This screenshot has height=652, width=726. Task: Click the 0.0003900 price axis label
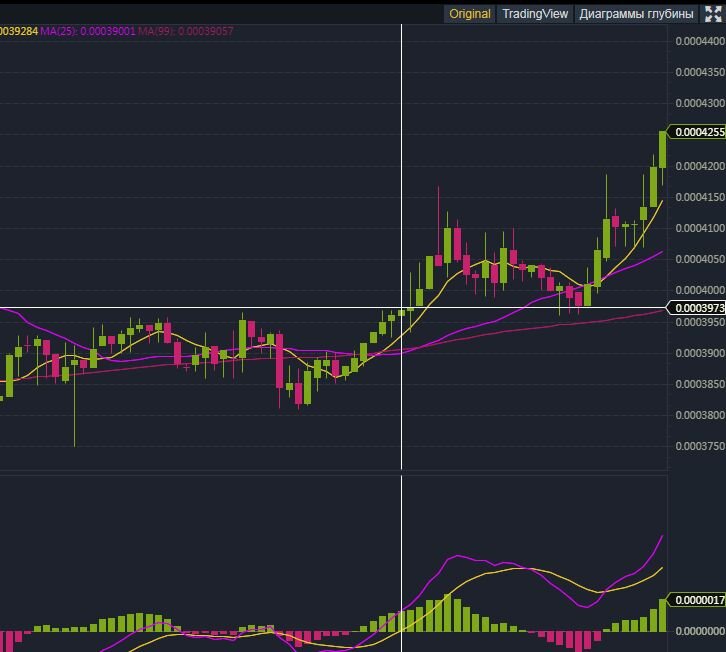[x=700, y=353]
